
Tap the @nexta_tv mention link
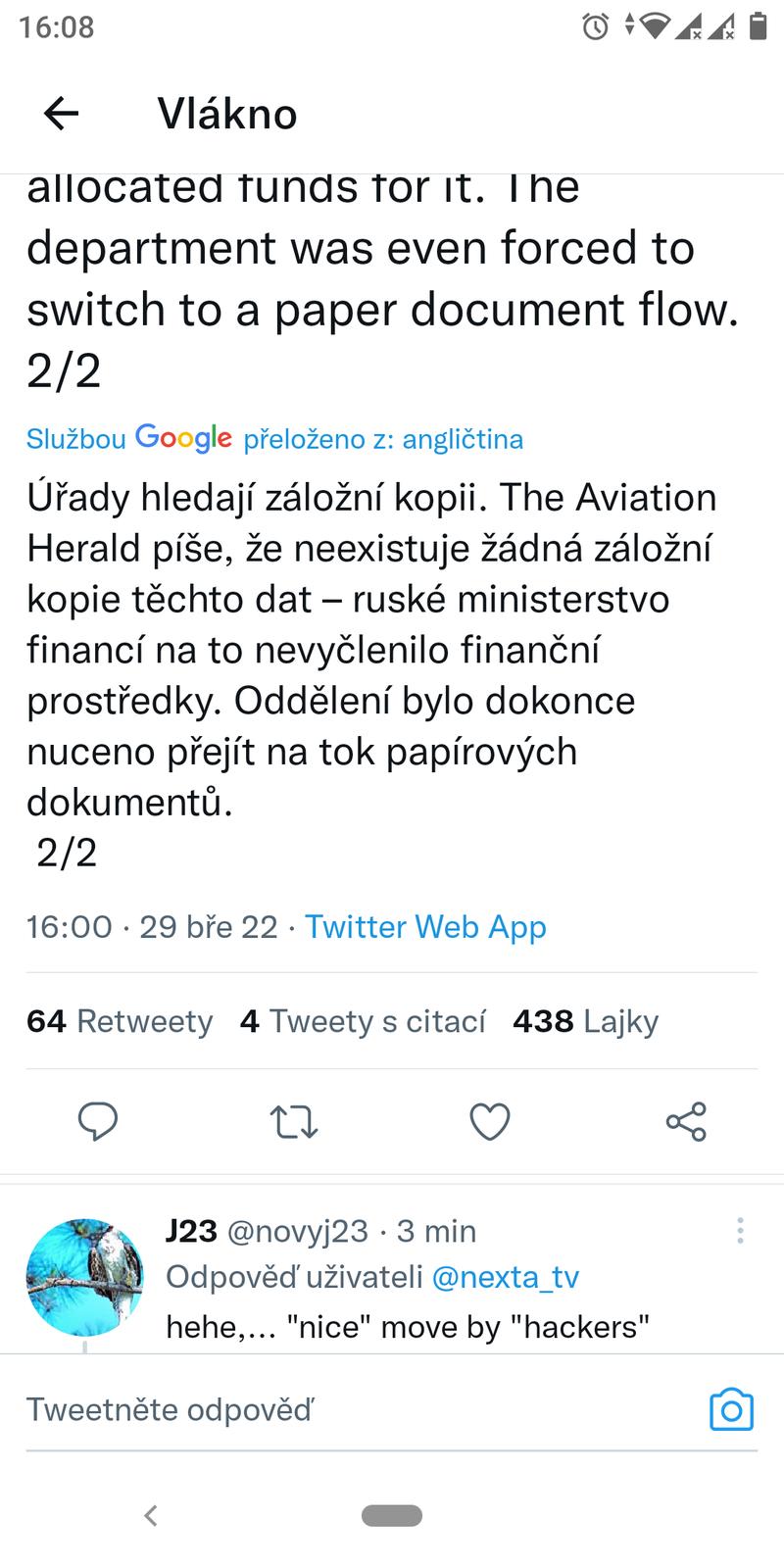505,1277
